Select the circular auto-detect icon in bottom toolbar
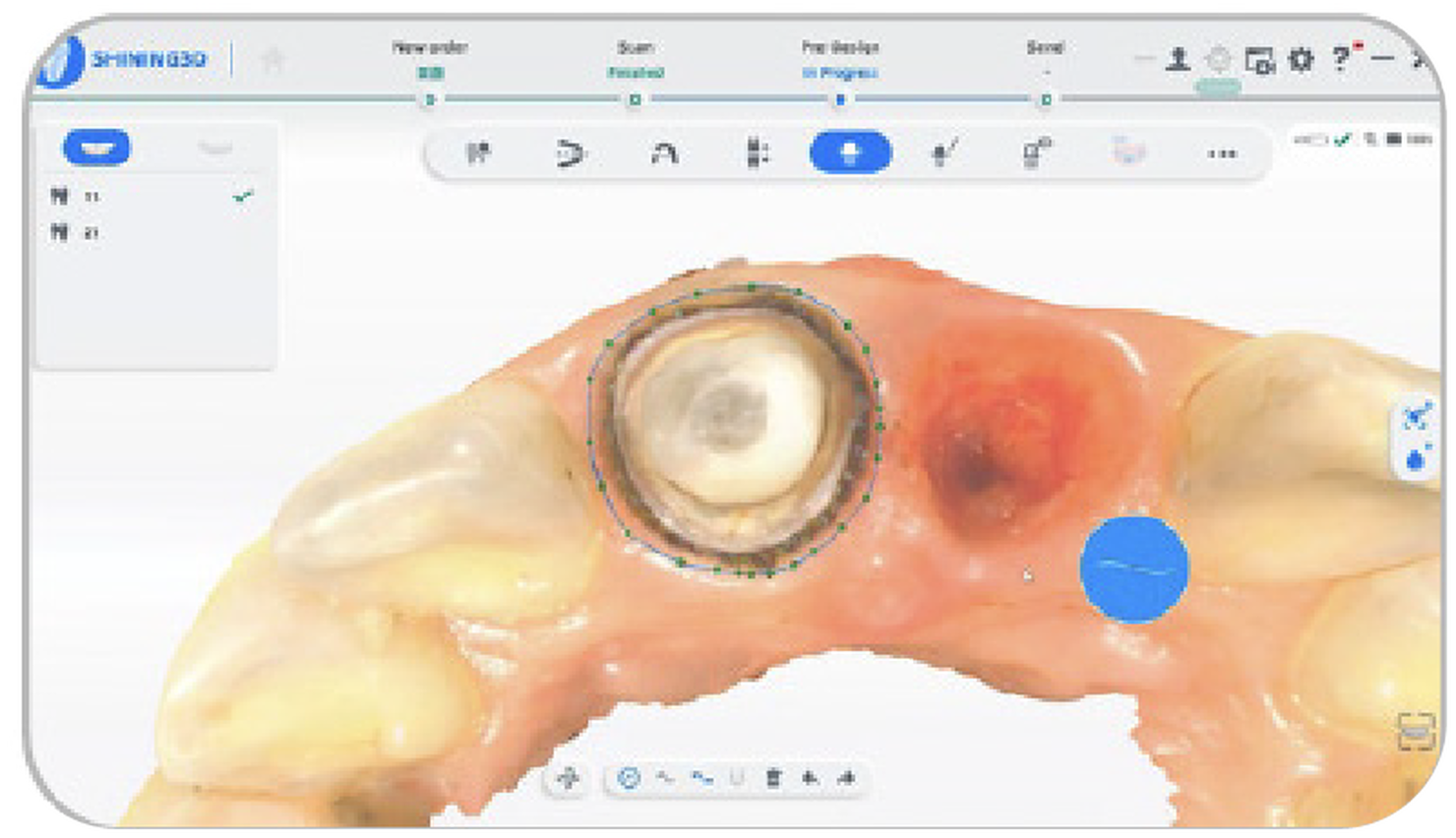1456x838 pixels. (x=629, y=779)
